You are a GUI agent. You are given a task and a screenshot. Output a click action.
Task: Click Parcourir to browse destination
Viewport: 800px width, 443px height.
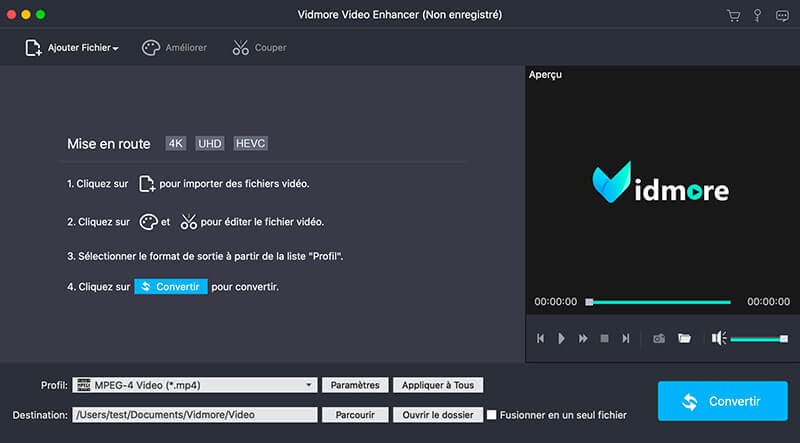tap(355, 415)
